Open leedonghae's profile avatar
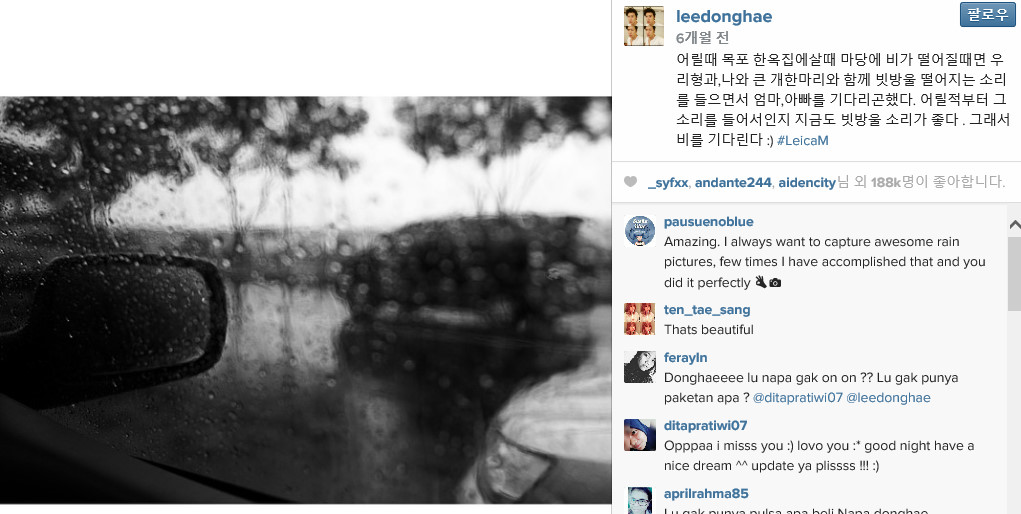The width and height of the screenshot is (1021, 514). (643, 26)
